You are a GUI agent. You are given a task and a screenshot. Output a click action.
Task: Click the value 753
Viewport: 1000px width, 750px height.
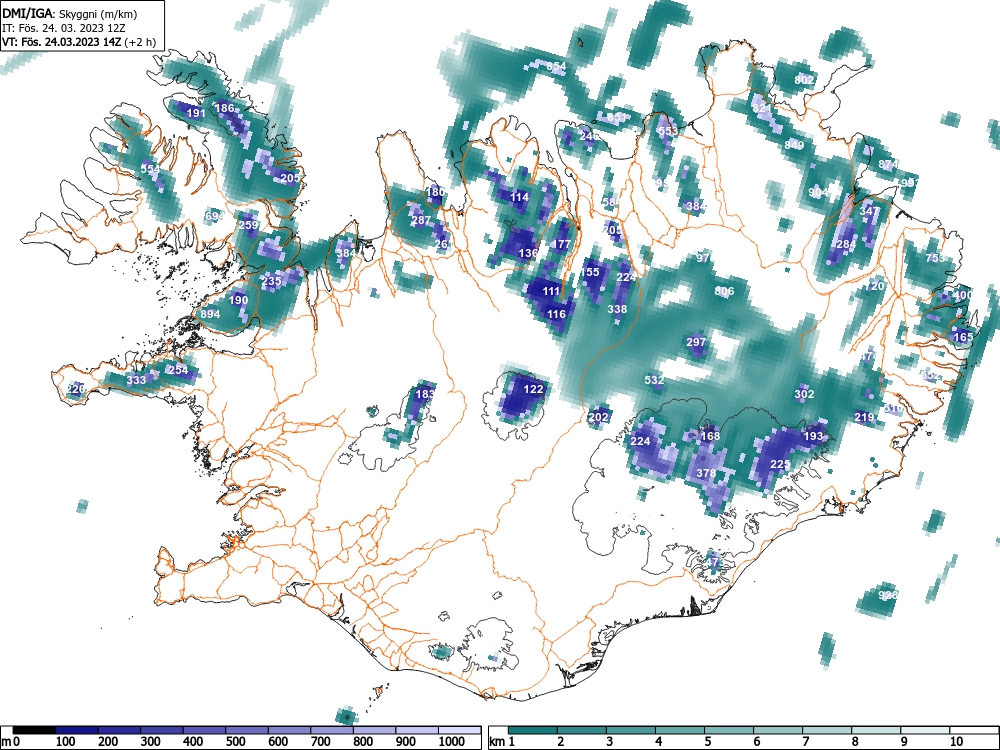coord(936,258)
